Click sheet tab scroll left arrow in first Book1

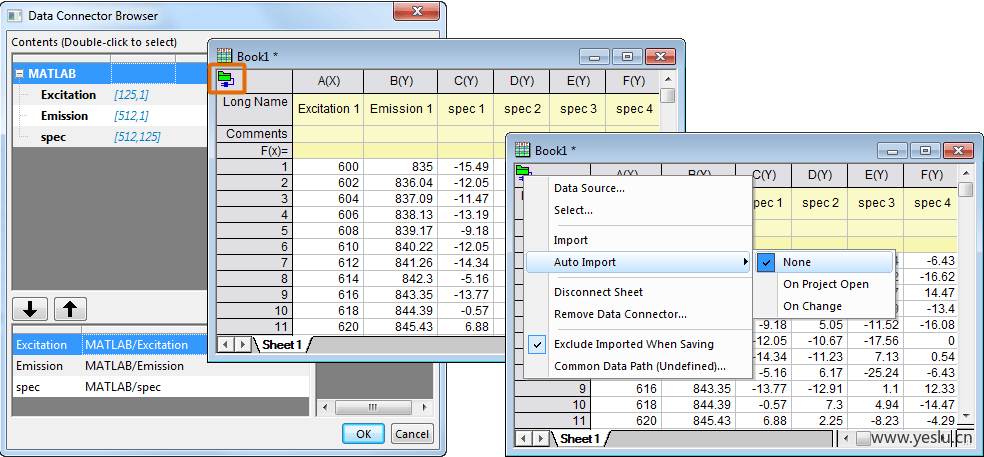(x=227, y=344)
